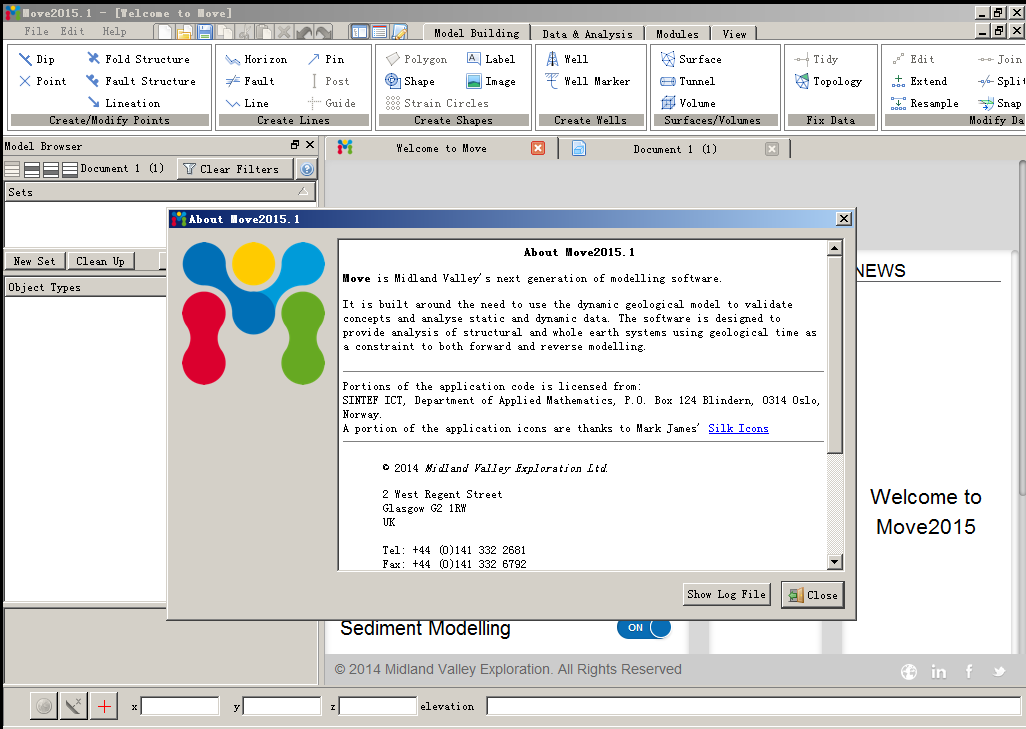
Task: Click the y coordinate input field
Action: point(282,706)
